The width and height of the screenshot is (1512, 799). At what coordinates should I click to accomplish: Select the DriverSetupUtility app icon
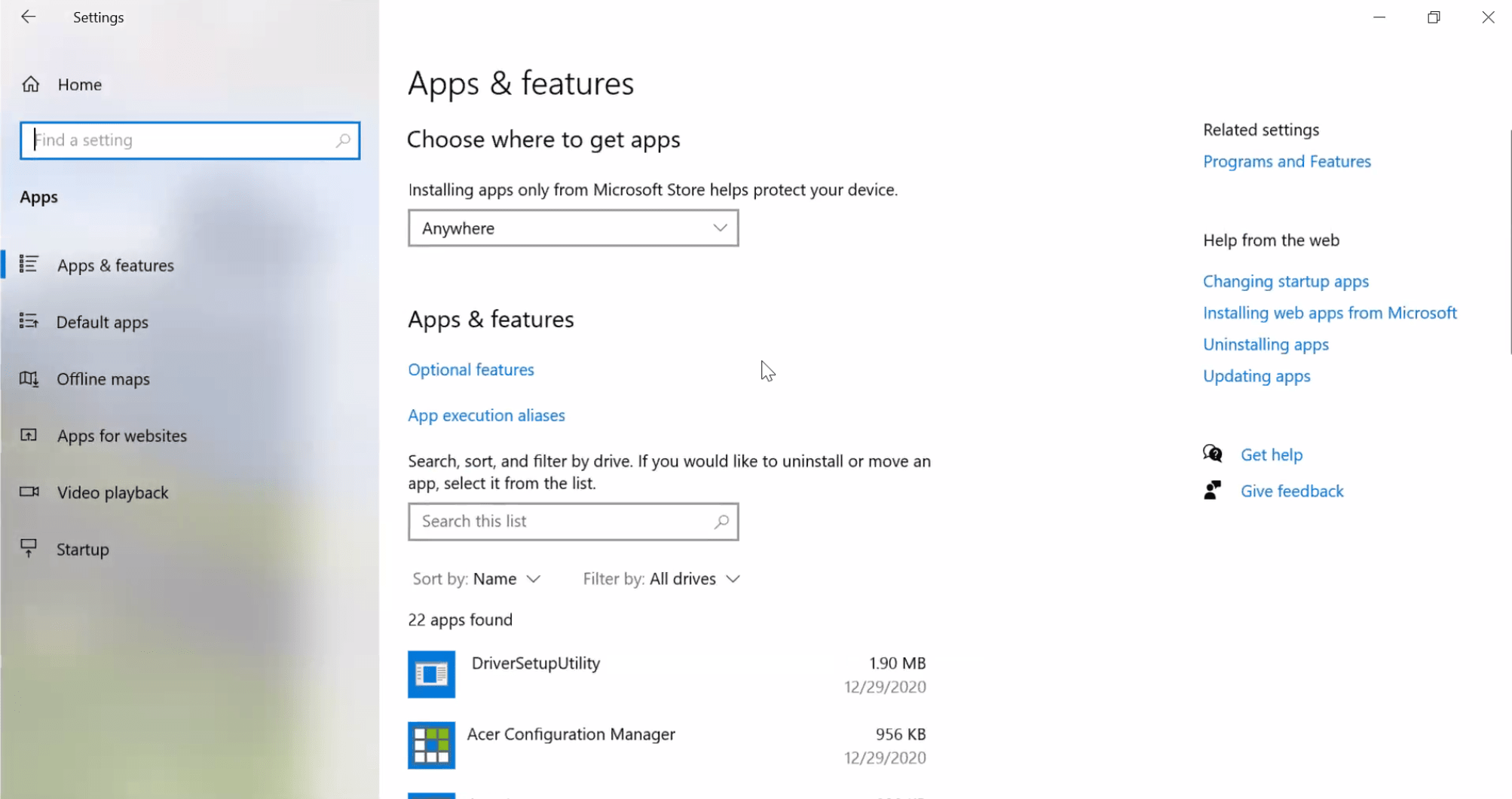pos(431,674)
